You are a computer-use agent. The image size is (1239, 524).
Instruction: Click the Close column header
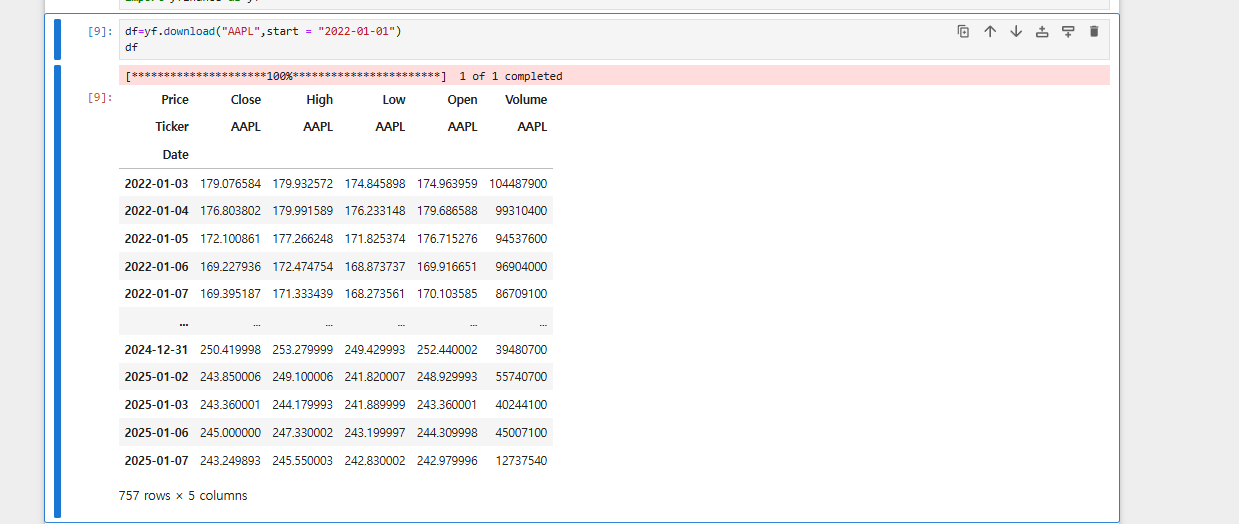click(x=246, y=100)
